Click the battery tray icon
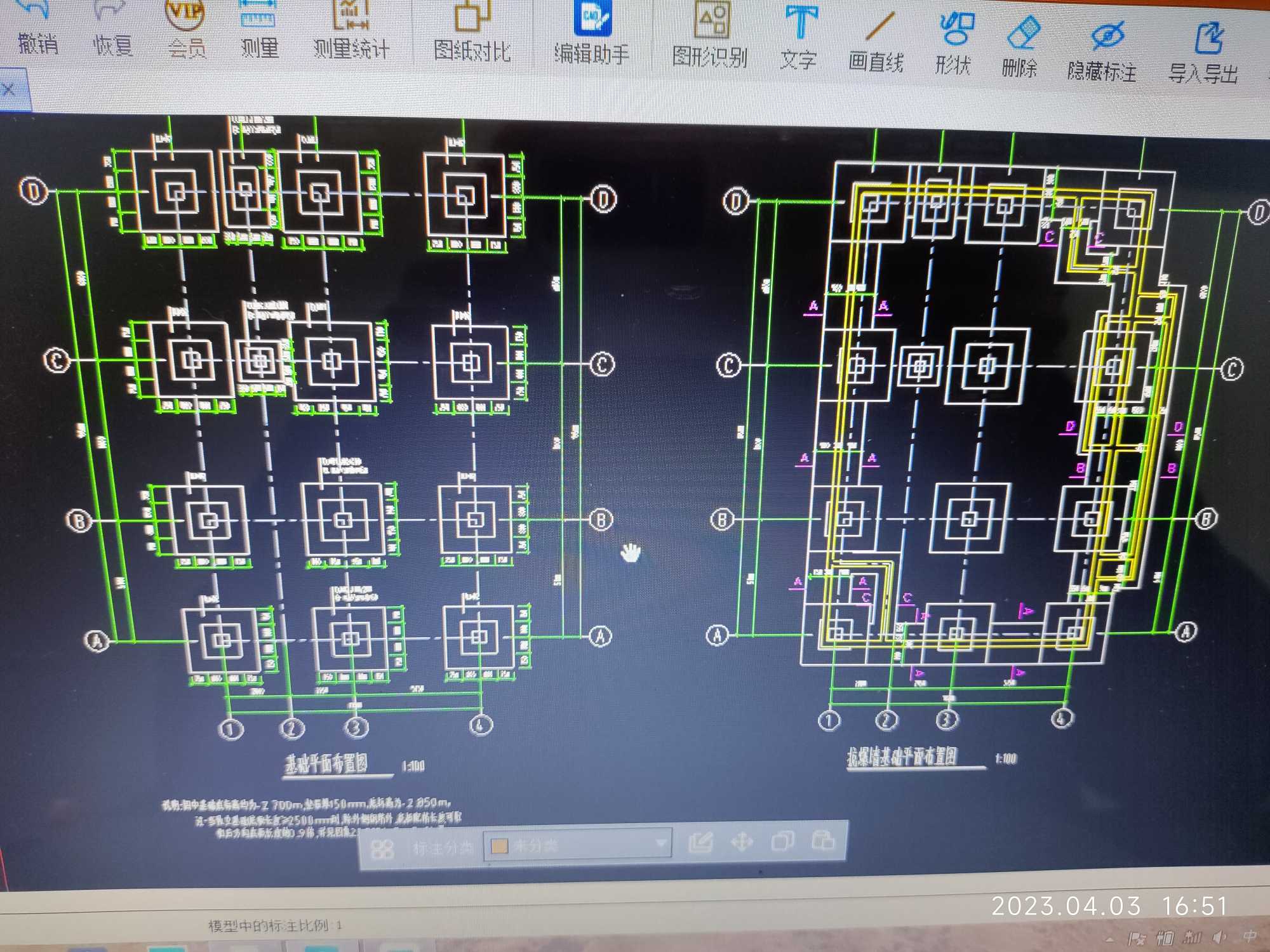The height and width of the screenshot is (952, 1270). tap(1165, 937)
